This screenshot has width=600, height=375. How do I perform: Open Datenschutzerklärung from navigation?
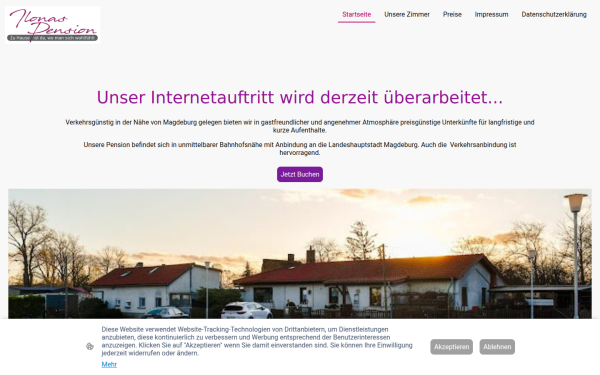click(554, 15)
